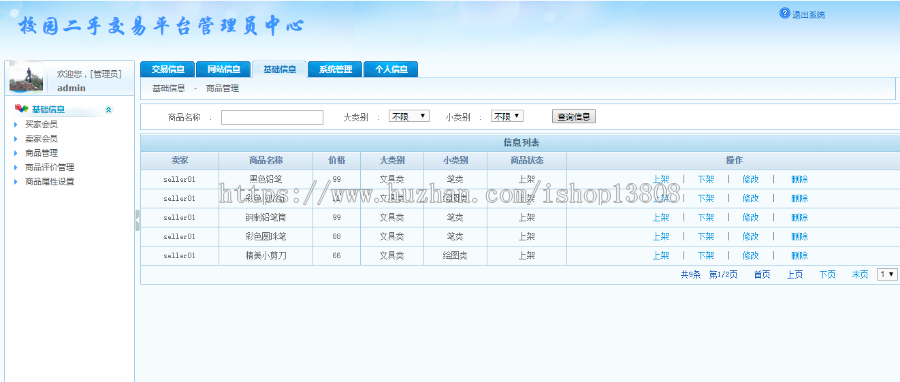Image resolution: width=900 pixels, height=382 pixels.
Task: Go to 下页 in pagination
Action: point(827,275)
